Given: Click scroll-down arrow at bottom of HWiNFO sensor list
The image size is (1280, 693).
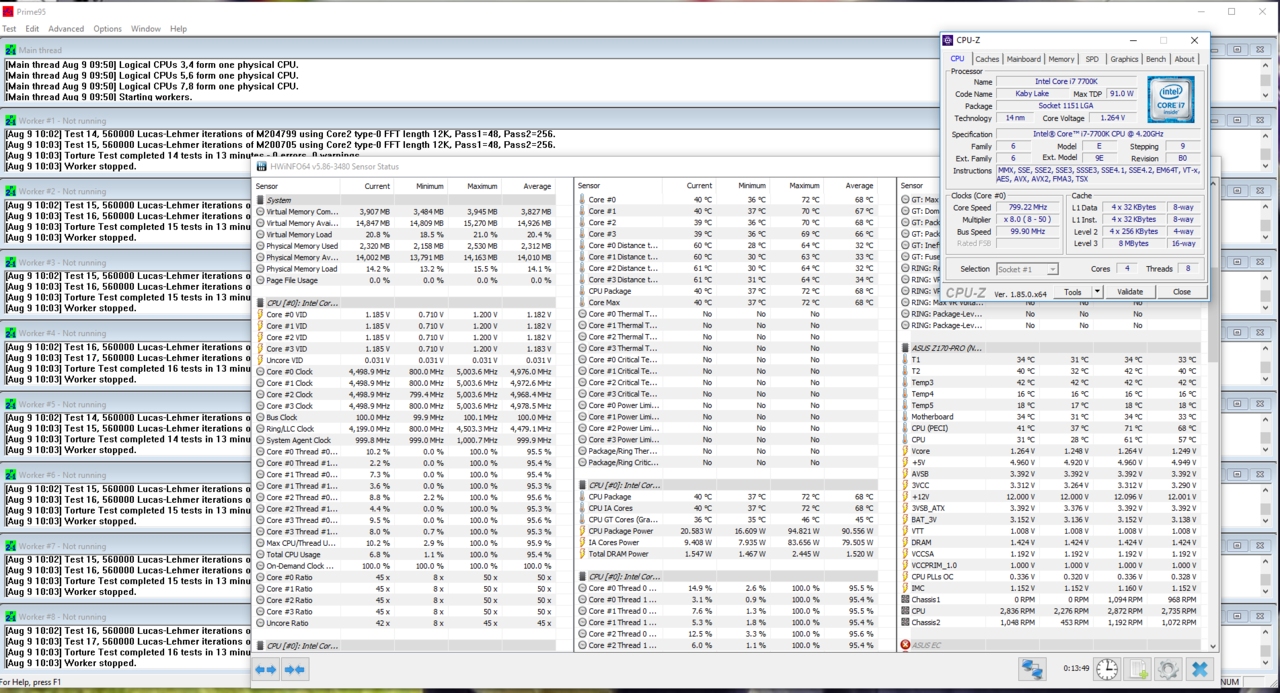Looking at the screenshot, I should coord(1215,646).
